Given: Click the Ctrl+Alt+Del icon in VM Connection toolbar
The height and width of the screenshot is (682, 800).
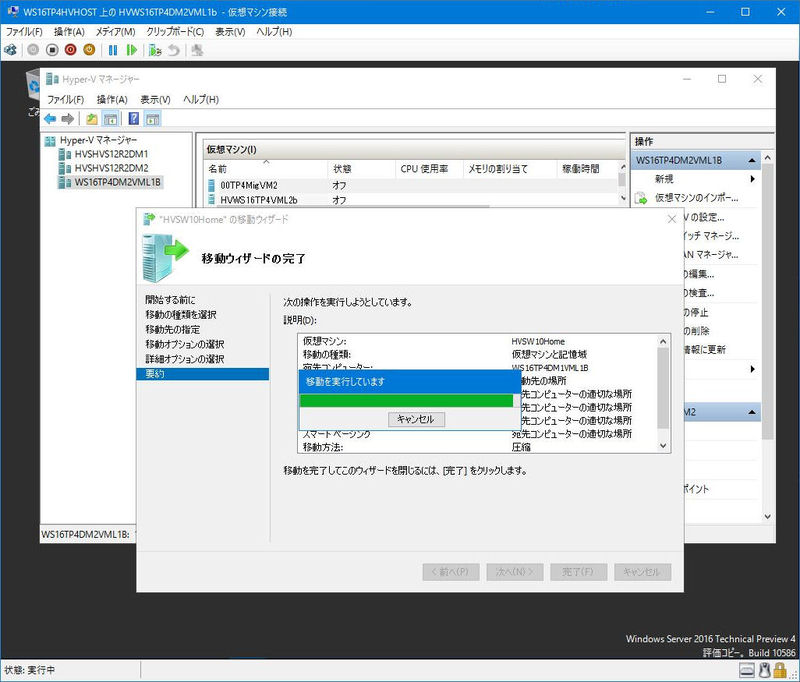Looking at the screenshot, I should coord(10,50).
